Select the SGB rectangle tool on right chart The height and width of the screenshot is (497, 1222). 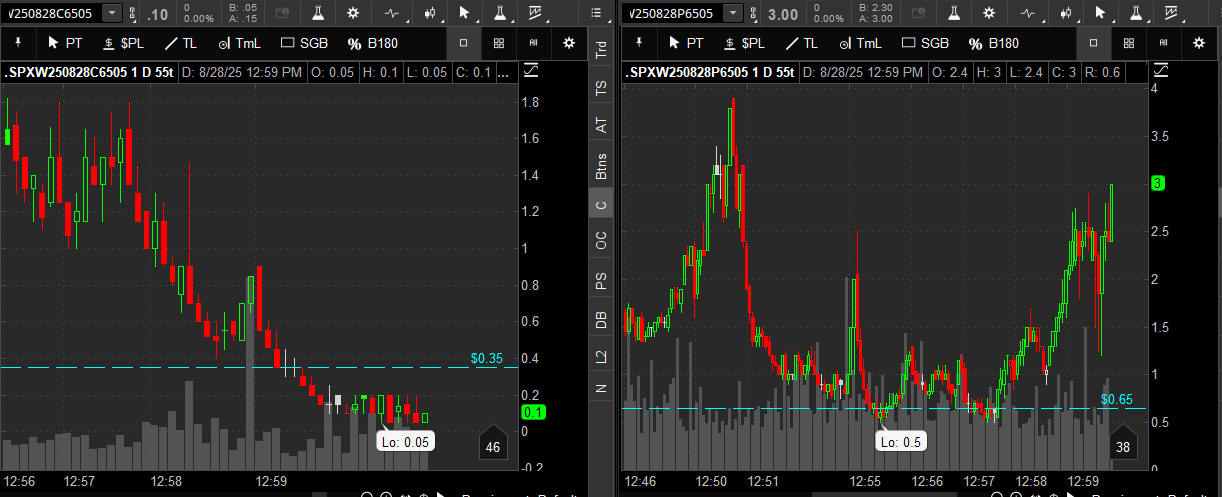coord(925,43)
